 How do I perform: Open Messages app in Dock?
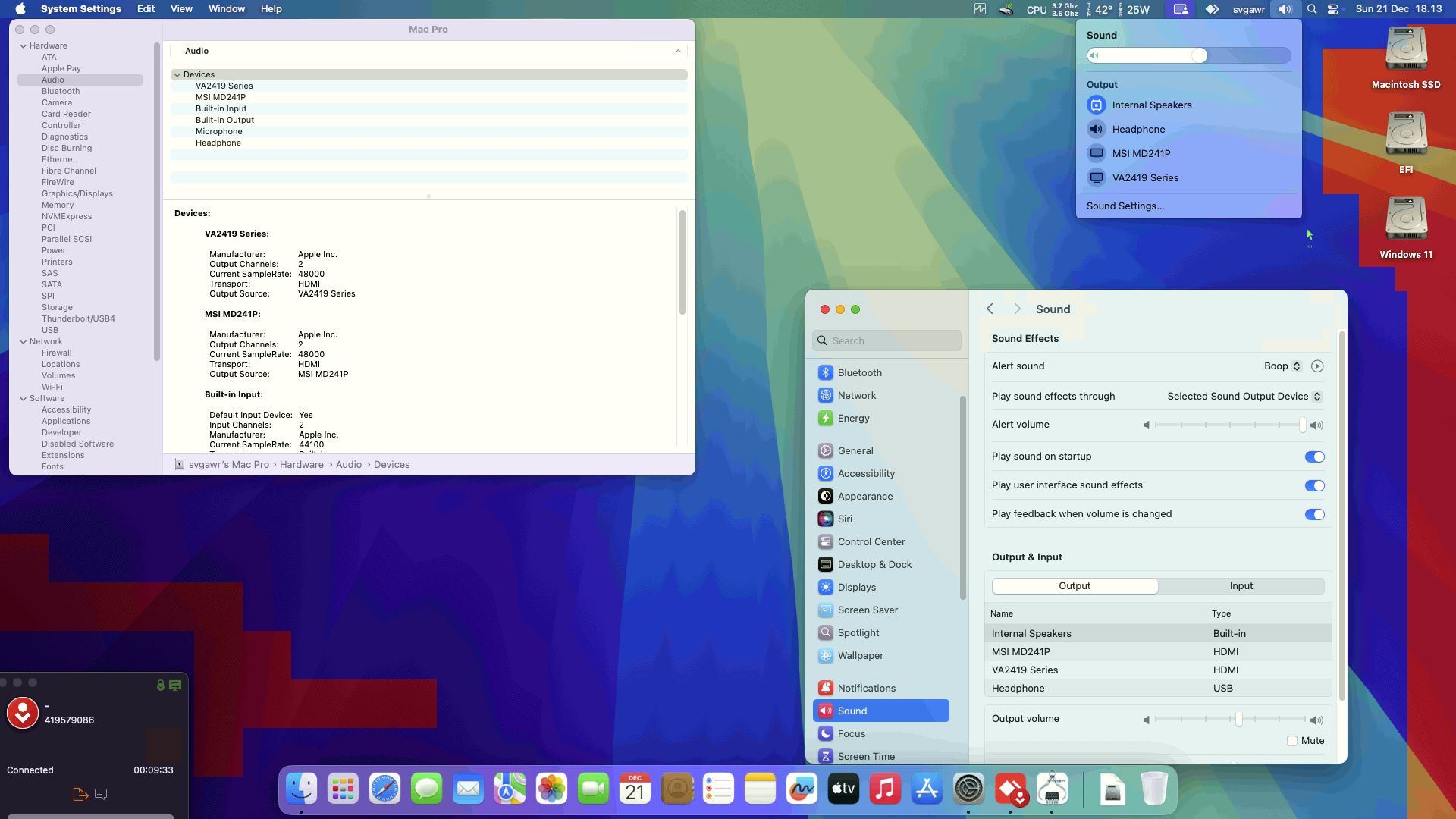pyautogui.click(x=426, y=789)
